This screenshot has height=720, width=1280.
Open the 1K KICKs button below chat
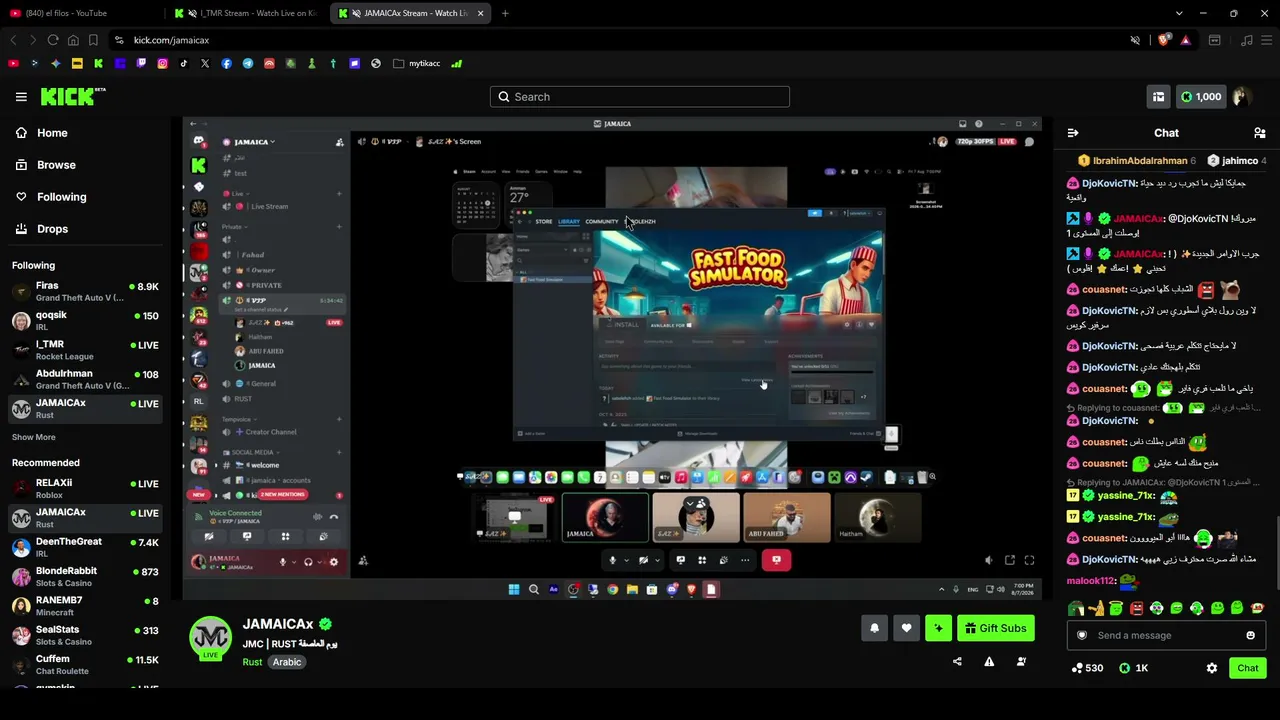coord(1134,668)
